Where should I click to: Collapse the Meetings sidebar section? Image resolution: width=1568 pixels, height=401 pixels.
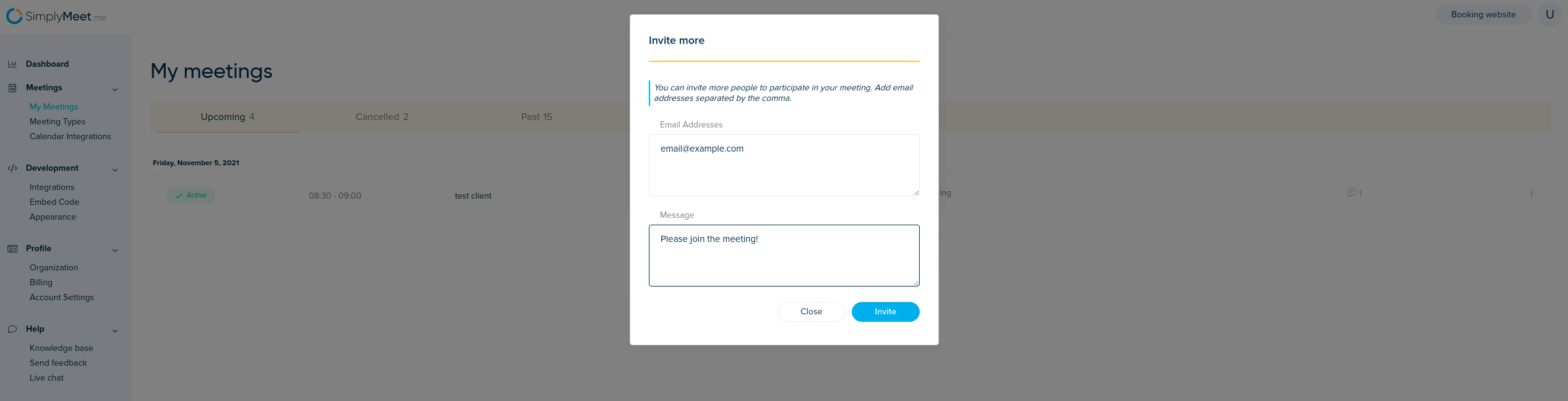pos(115,89)
